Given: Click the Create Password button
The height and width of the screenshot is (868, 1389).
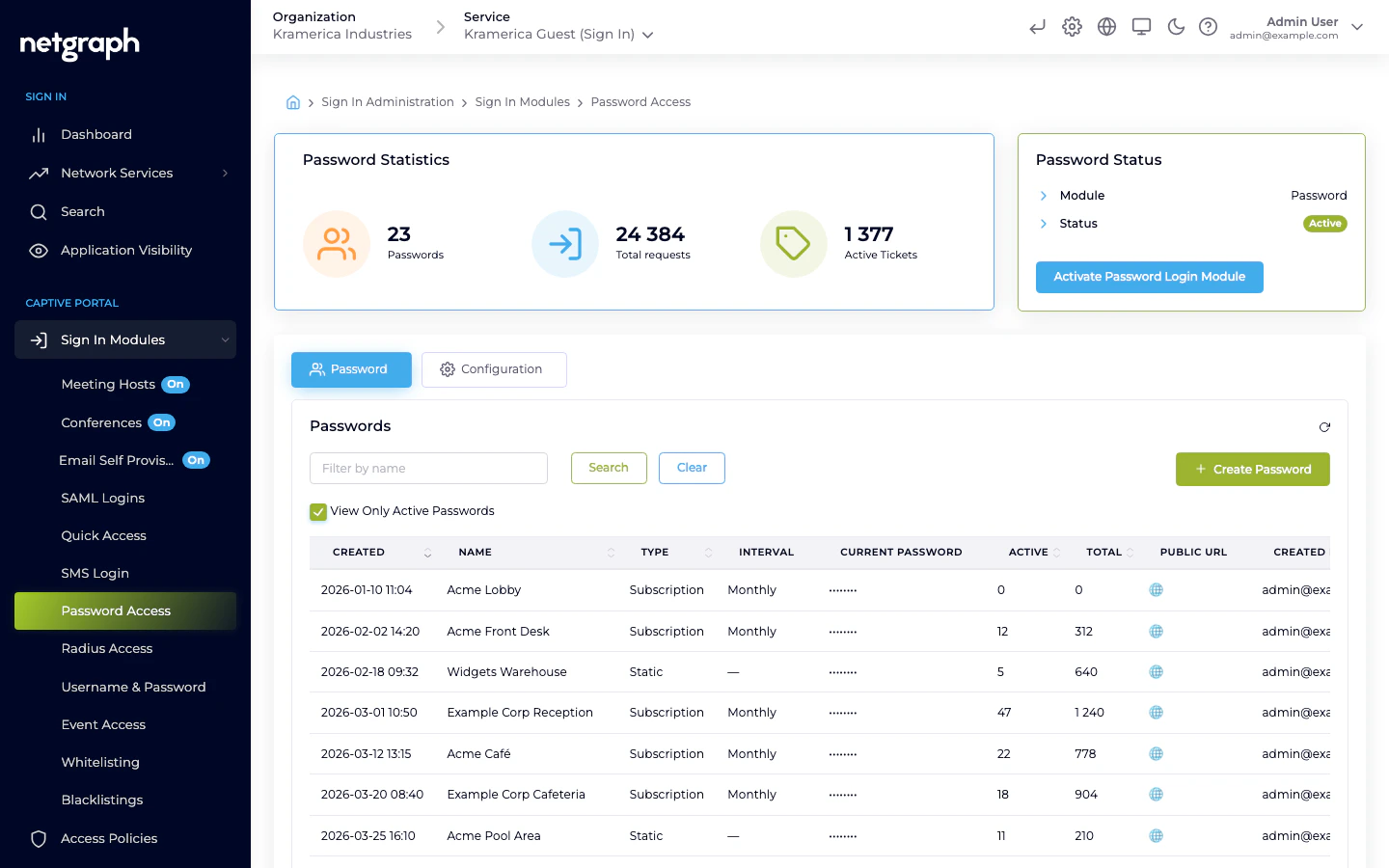Looking at the screenshot, I should tap(1252, 469).
